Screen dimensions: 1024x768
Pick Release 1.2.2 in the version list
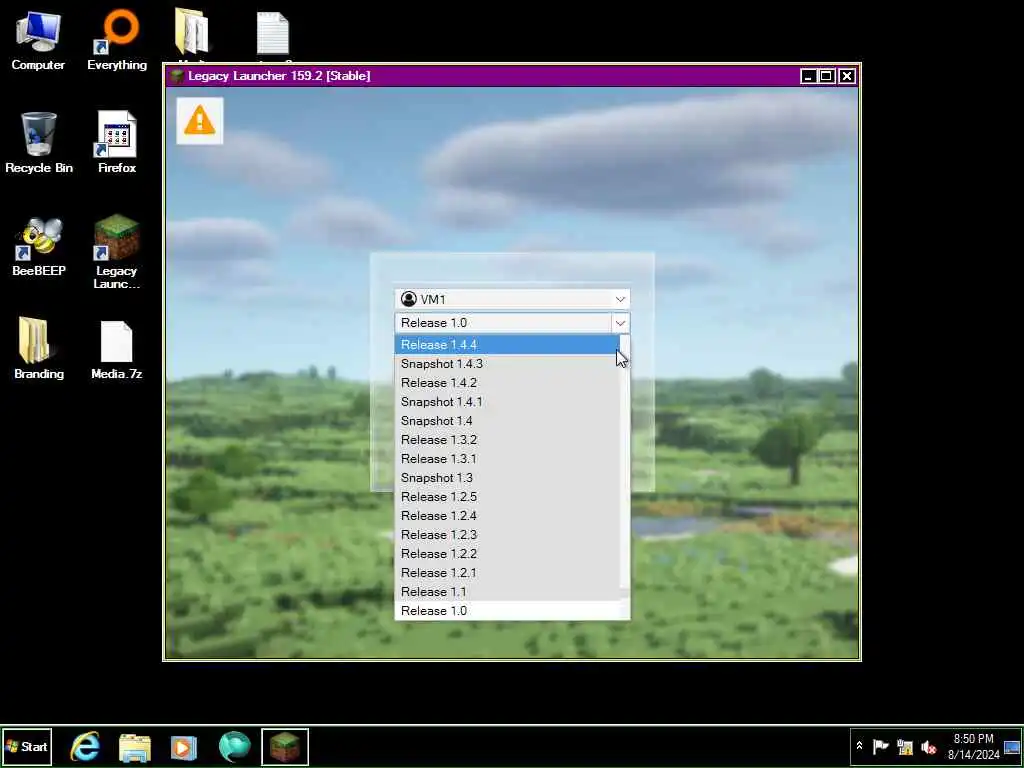click(x=507, y=553)
